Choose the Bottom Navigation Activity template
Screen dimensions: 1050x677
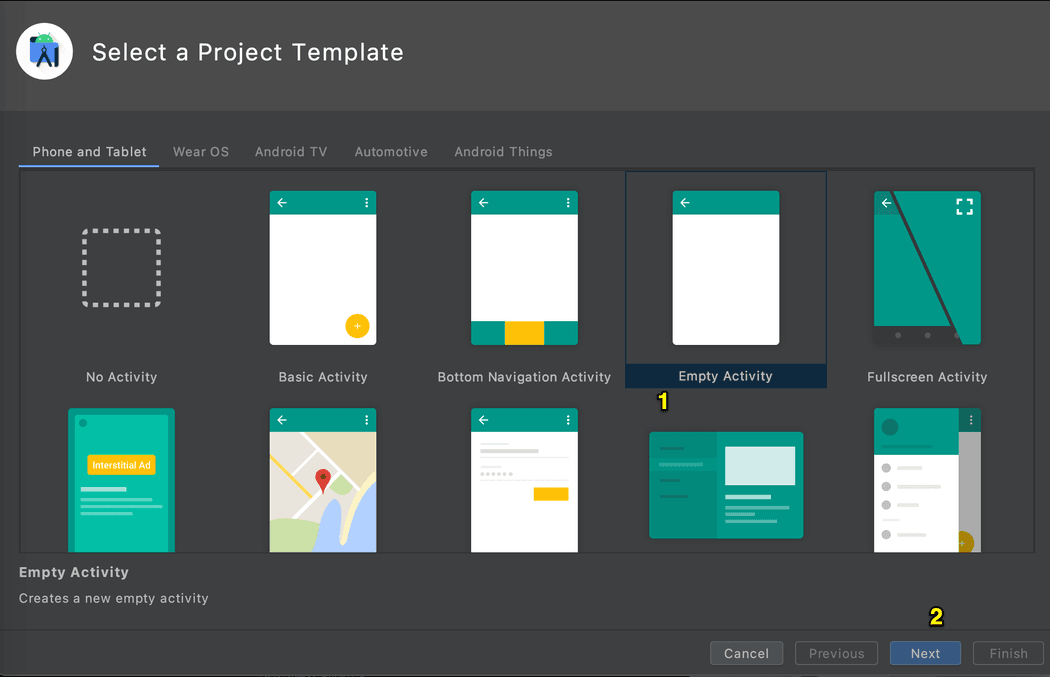coord(524,267)
